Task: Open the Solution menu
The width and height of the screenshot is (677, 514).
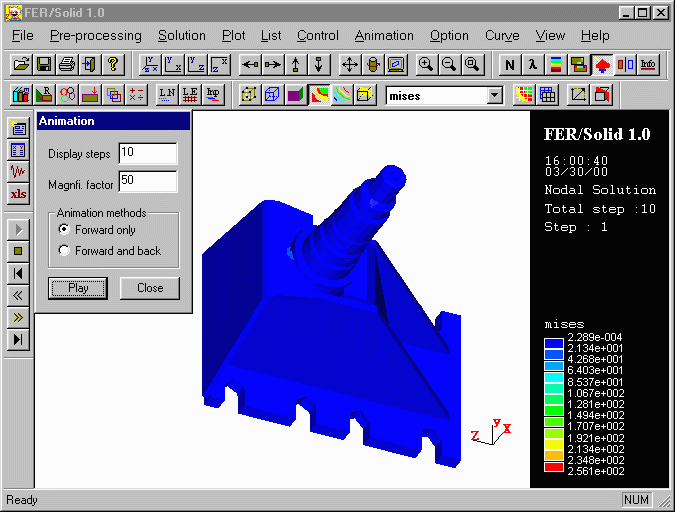Action: tap(181, 35)
